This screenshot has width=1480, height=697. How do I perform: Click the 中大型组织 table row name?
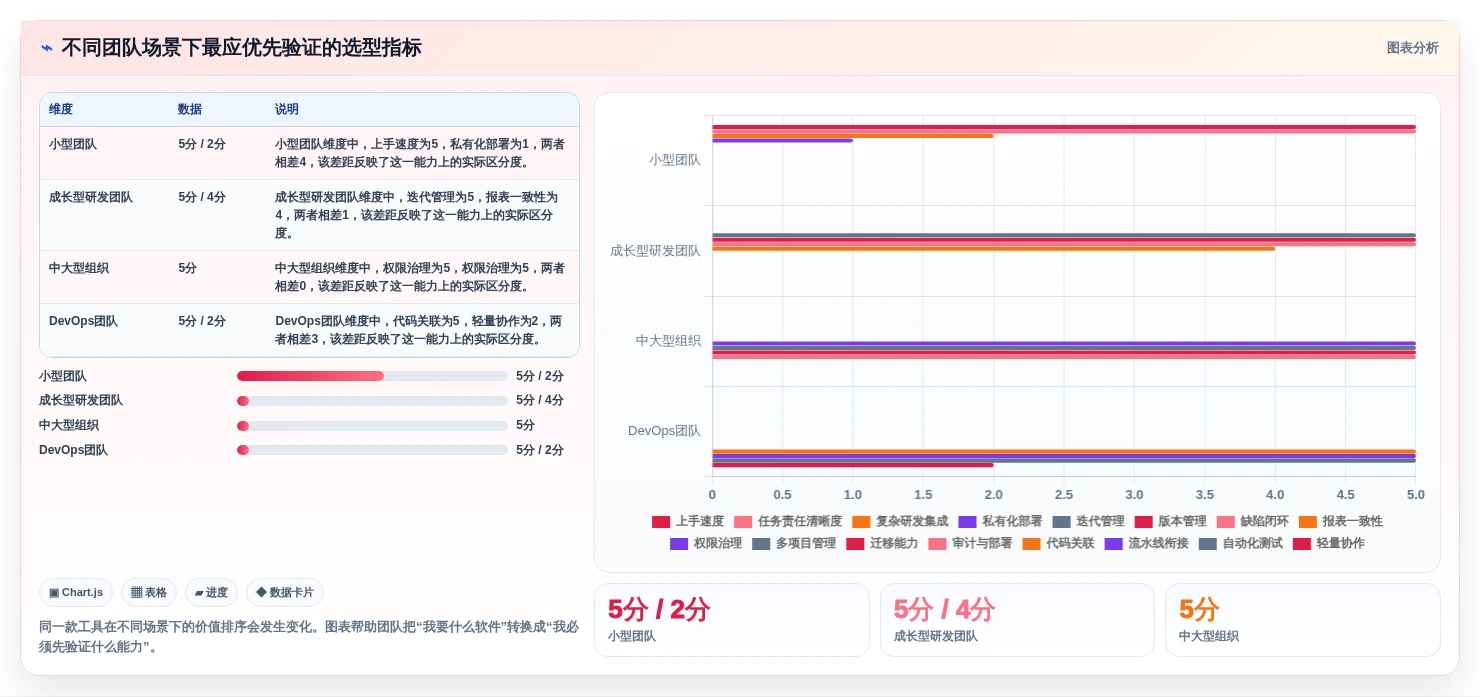pos(79,268)
